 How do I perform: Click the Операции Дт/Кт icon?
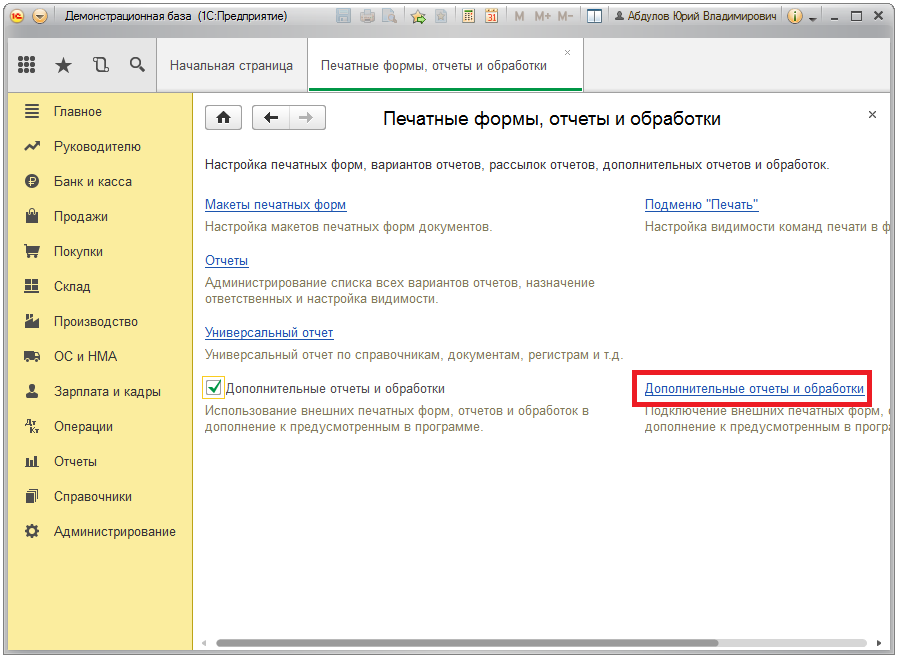[x=32, y=426]
